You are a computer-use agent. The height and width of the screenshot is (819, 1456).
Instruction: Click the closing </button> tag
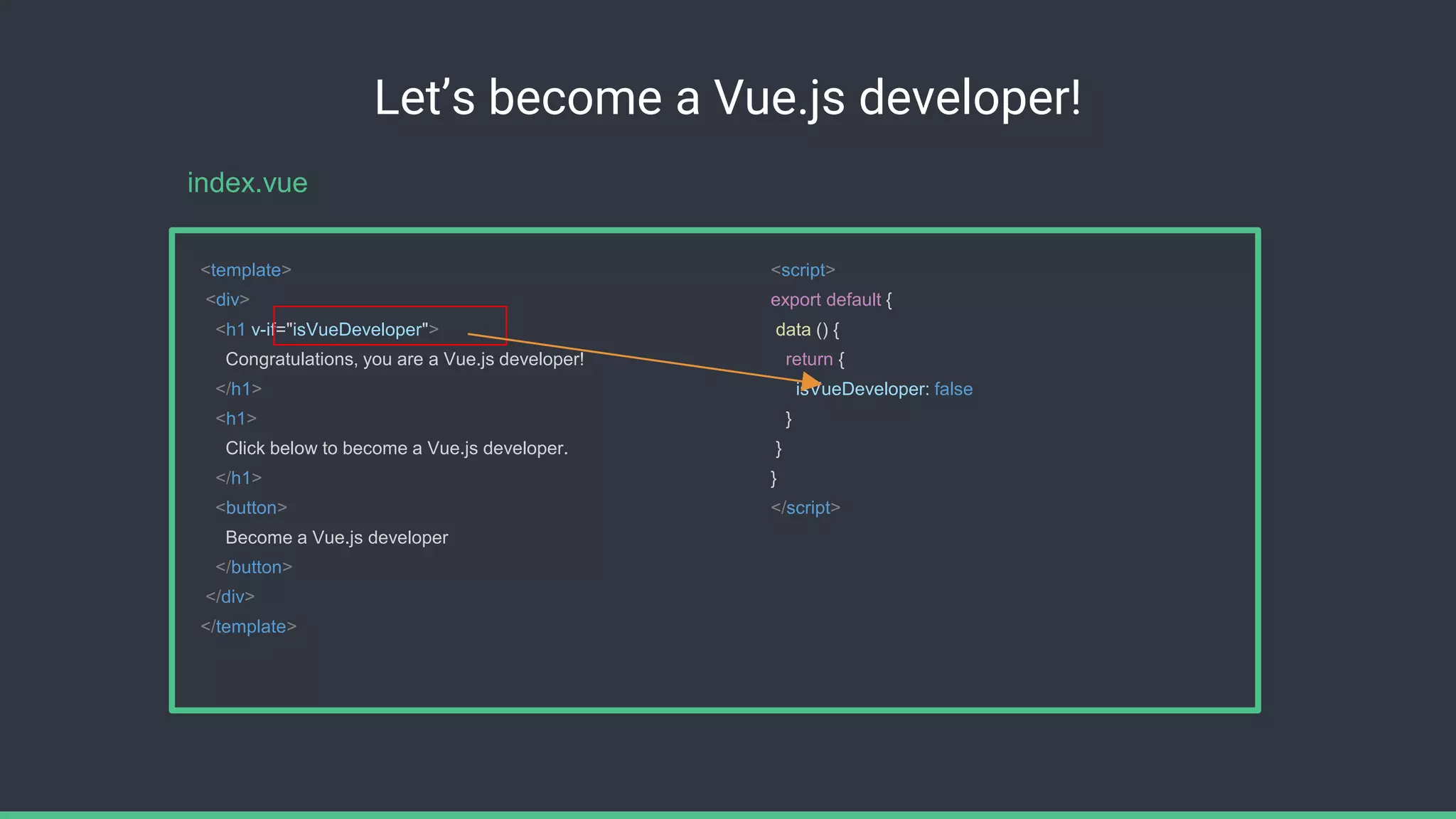coord(254,567)
